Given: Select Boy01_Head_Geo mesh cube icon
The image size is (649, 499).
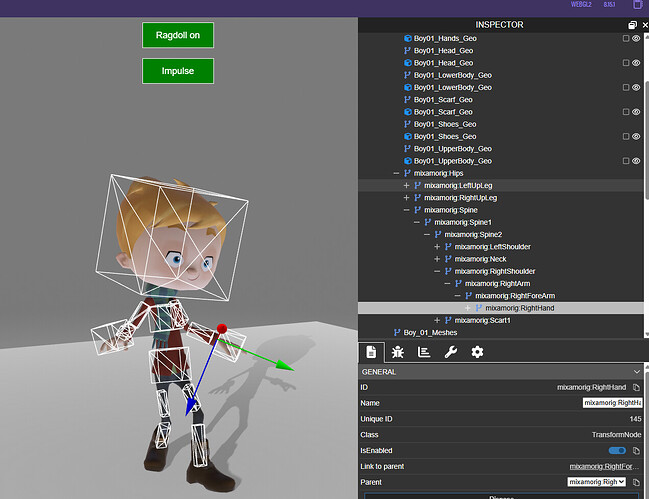Looking at the screenshot, I should click(x=408, y=63).
